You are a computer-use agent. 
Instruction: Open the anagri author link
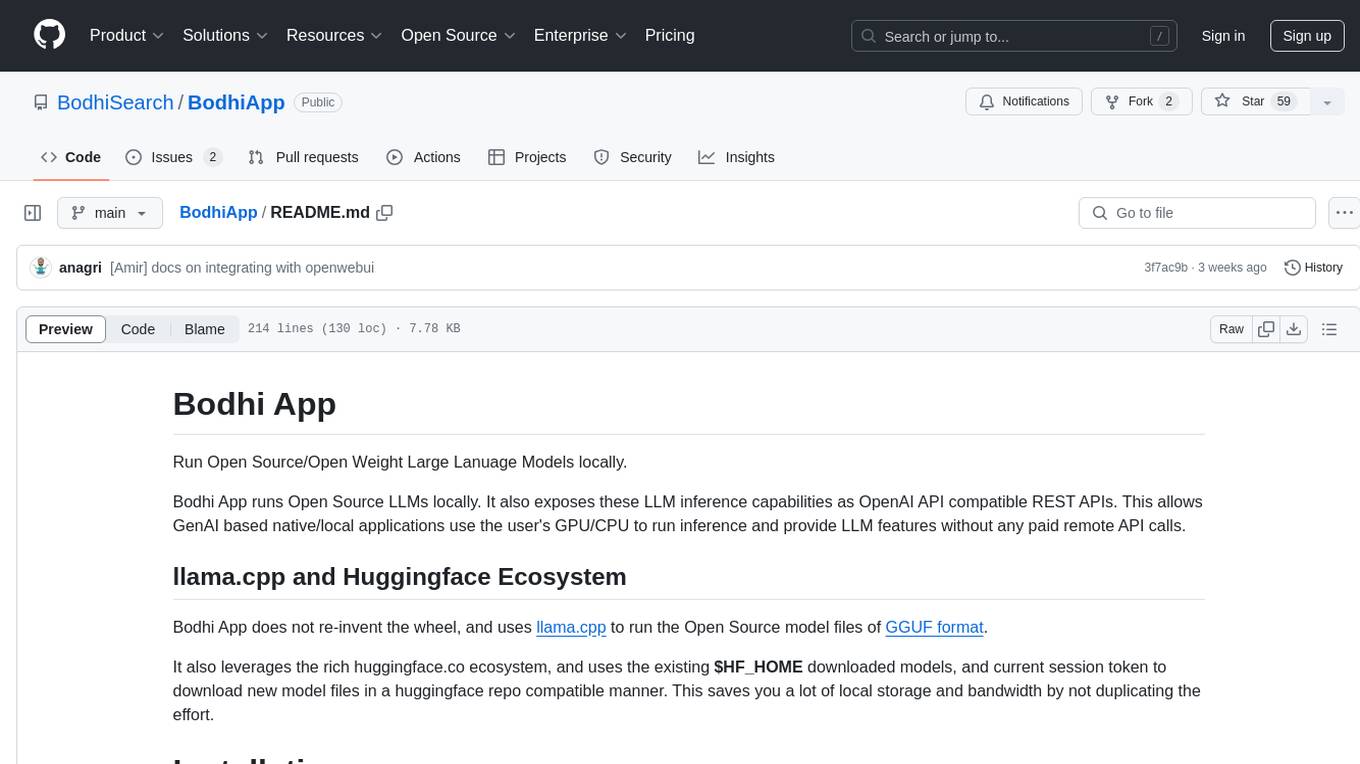(x=80, y=268)
